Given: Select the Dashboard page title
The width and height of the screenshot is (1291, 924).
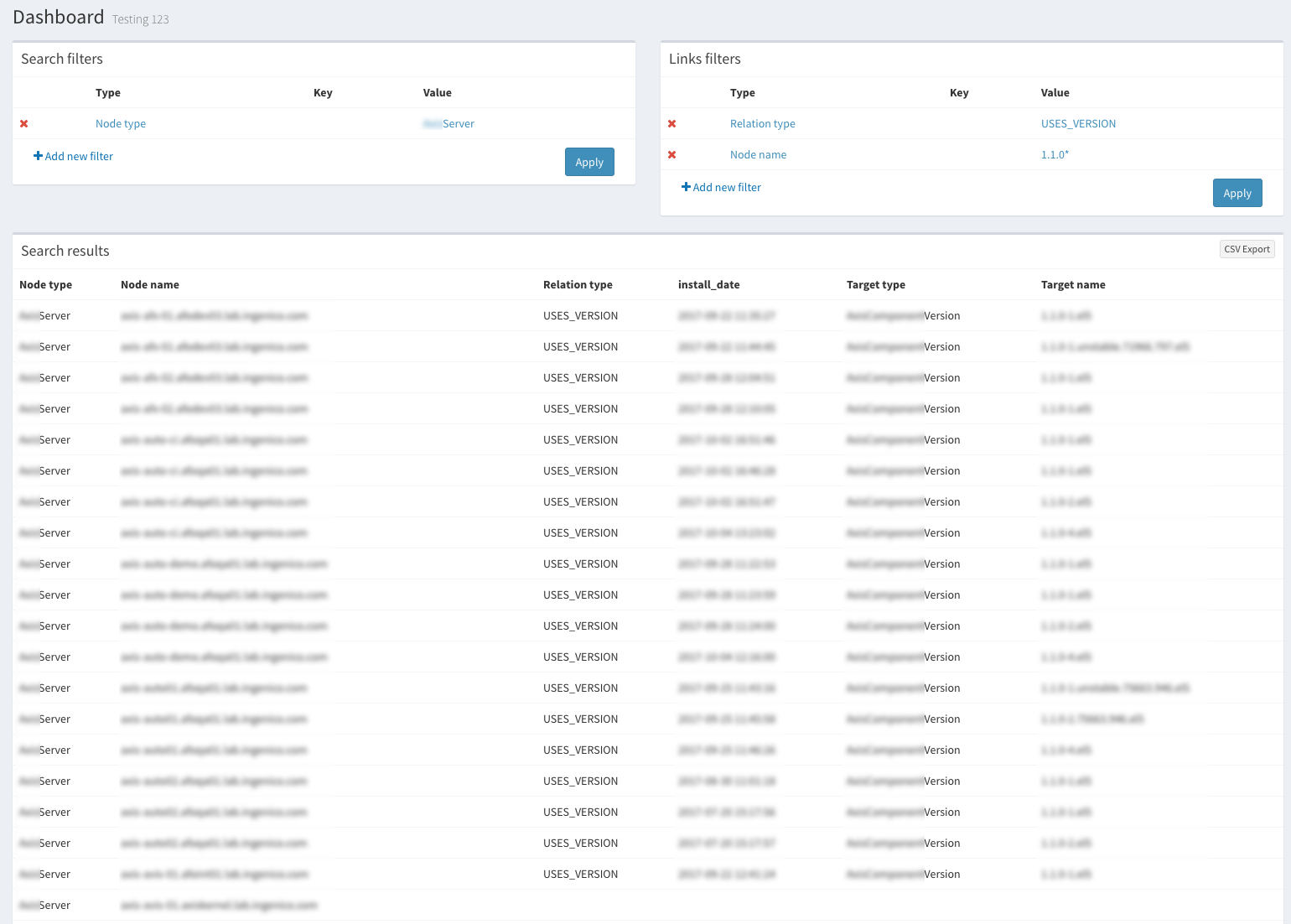Looking at the screenshot, I should [x=59, y=17].
